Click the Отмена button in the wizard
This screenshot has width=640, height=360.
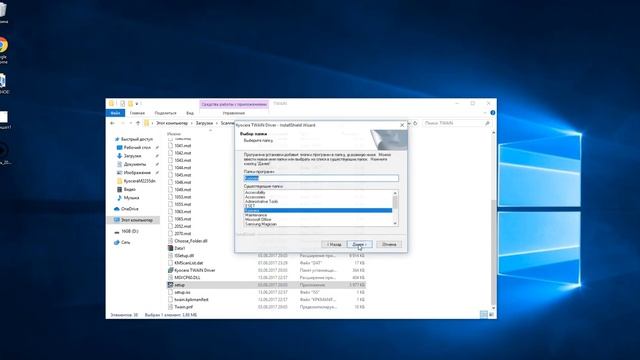tap(389, 244)
